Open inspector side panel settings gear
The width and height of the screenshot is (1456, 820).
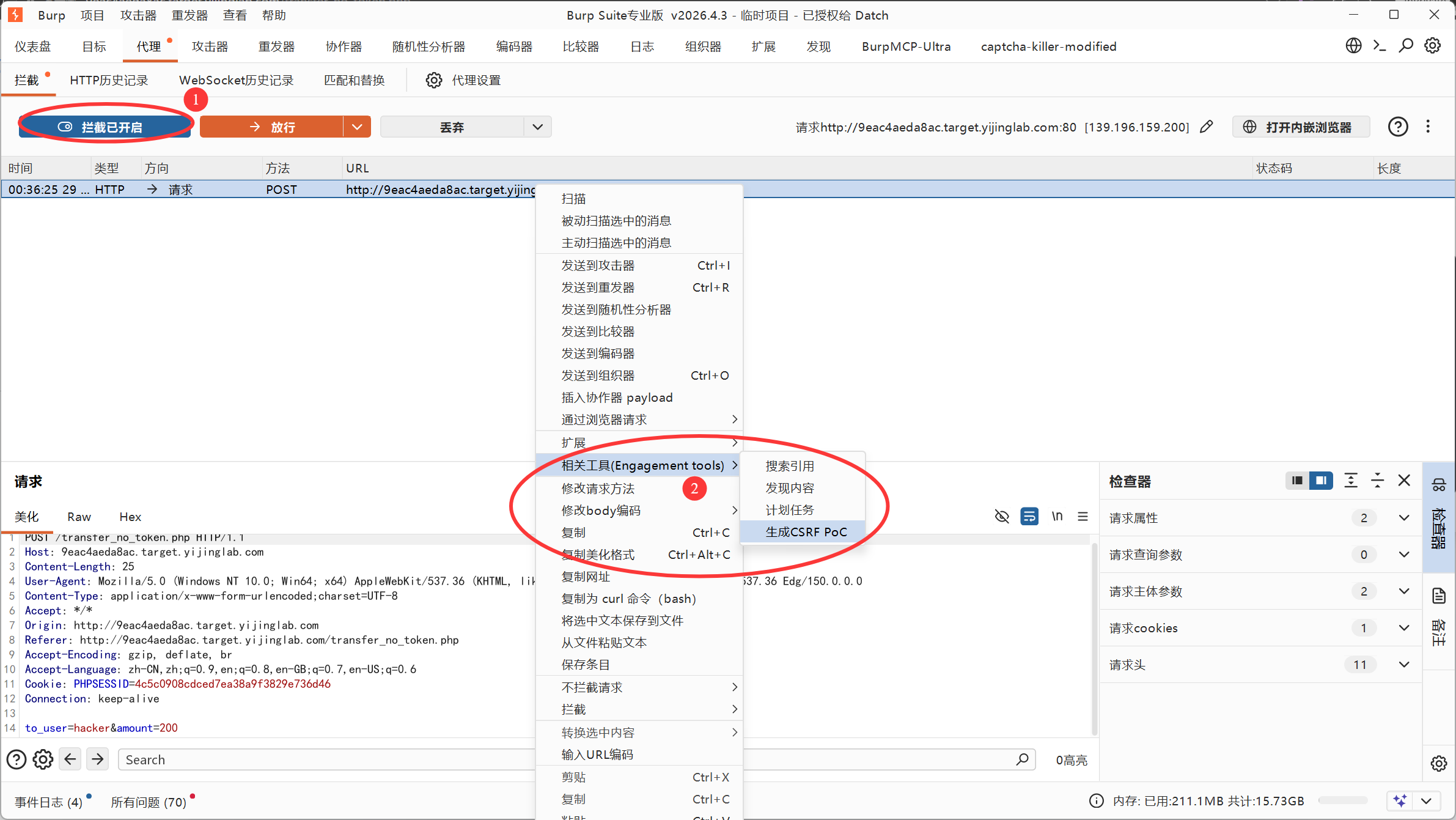pyautogui.click(x=1439, y=763)
